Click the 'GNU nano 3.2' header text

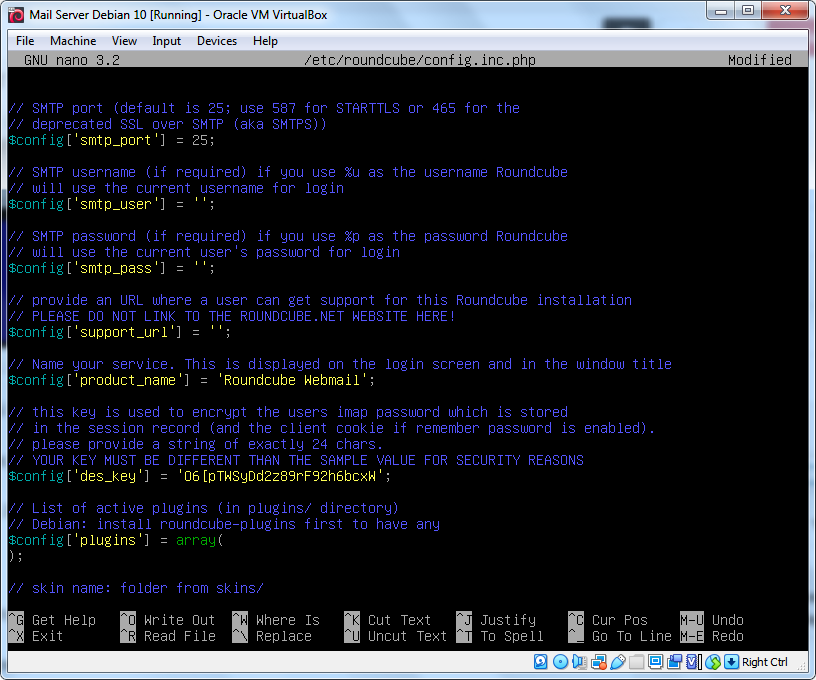(72, 60)
